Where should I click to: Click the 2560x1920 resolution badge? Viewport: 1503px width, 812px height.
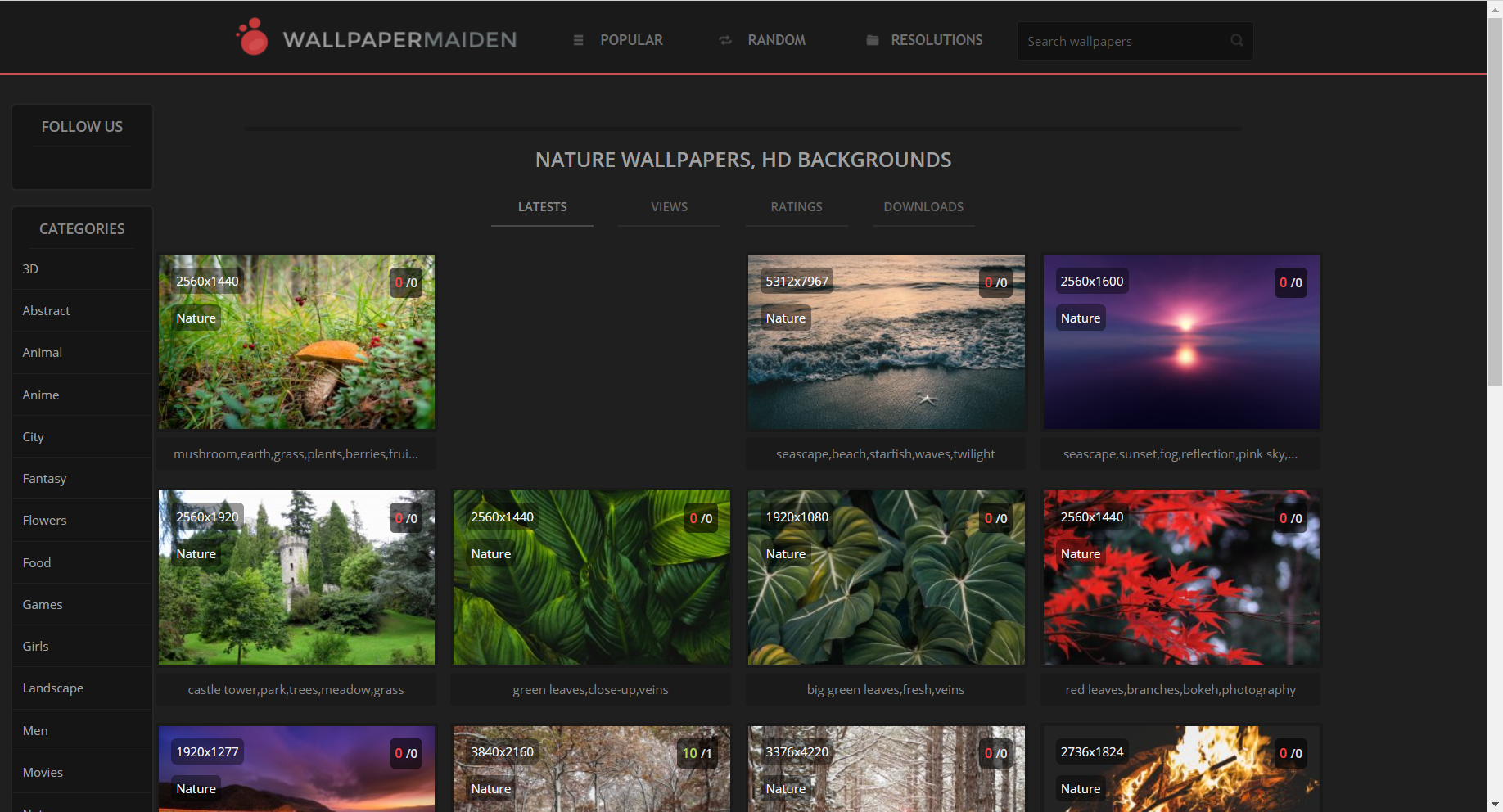(x=207, y=517)
